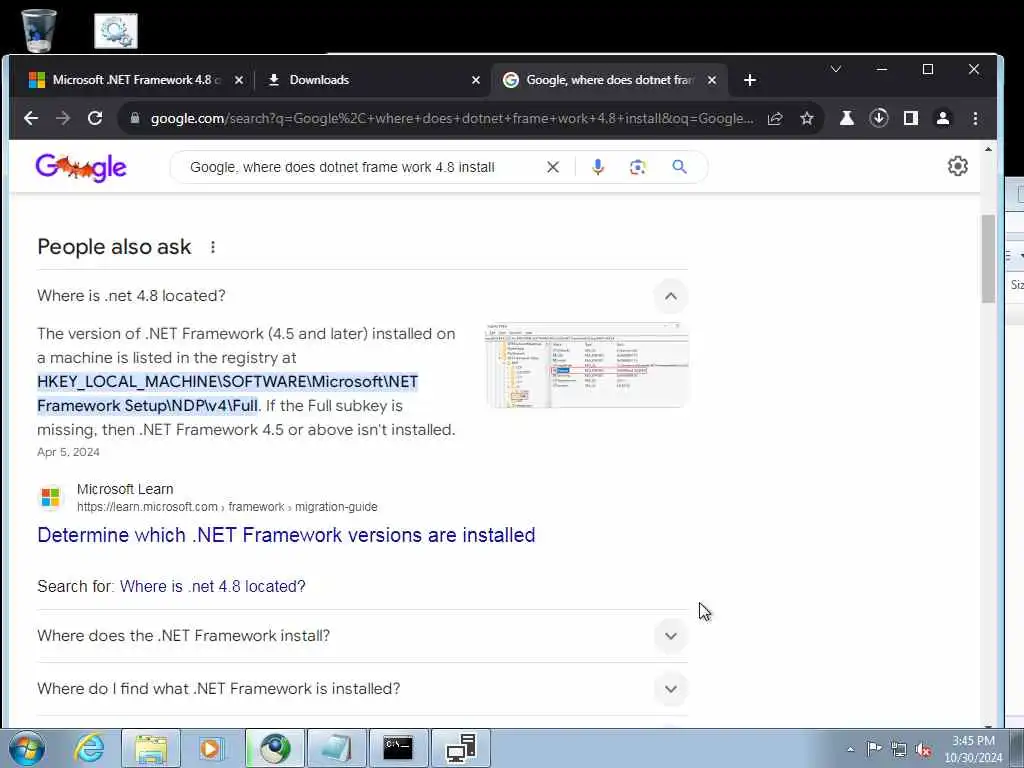This screenshot has width=1024, height=768.
Task: Click the Microsoft Learn source name
Action: pos(125,489)
